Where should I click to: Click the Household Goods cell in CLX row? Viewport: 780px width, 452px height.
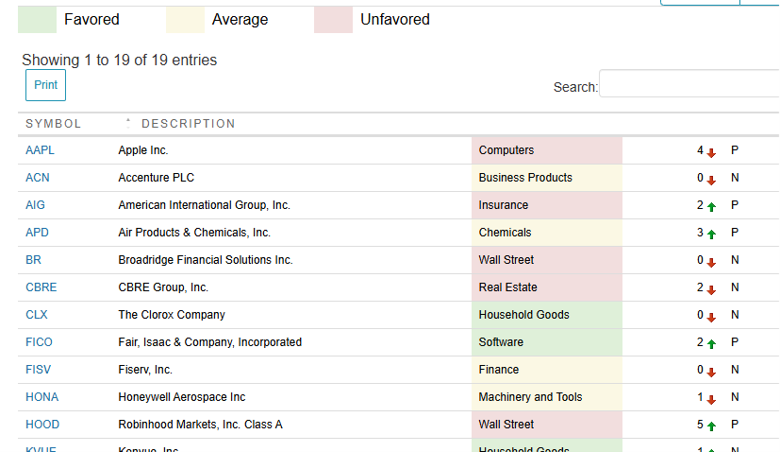547,315
